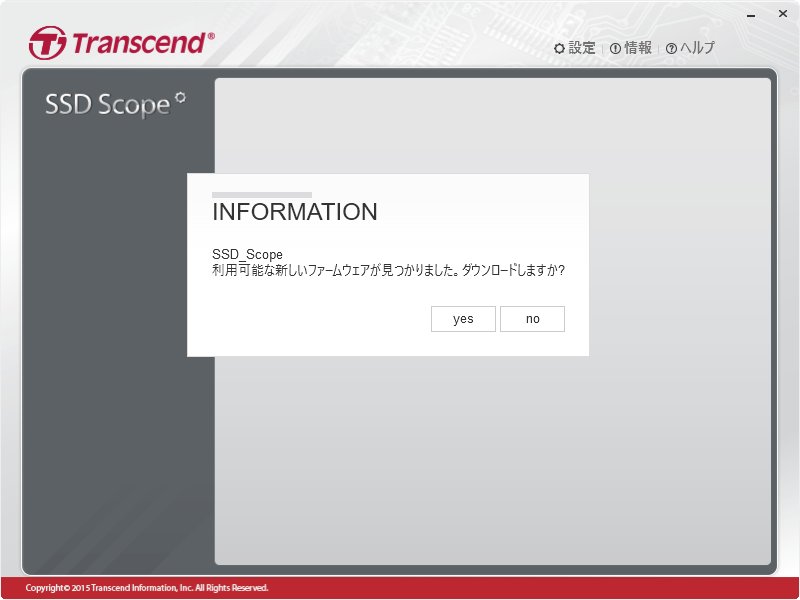The width and height of the screenshot is (800, 600).
Task: Minimize the SSD Scope window
Action: [751, 15]
